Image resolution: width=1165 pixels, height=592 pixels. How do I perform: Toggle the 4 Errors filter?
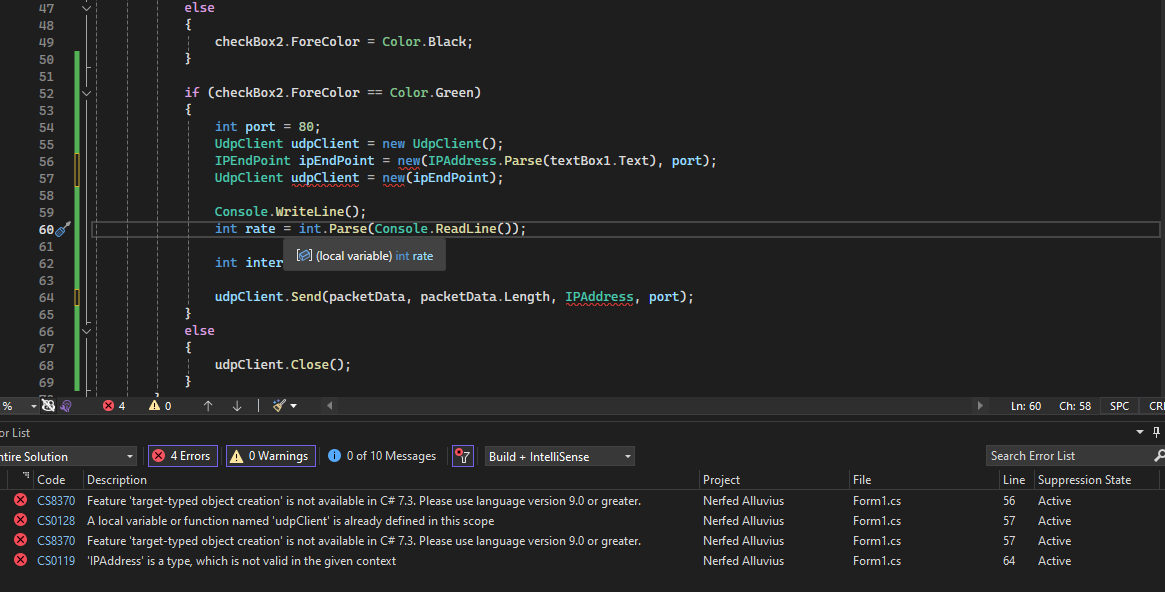point(183,456)
